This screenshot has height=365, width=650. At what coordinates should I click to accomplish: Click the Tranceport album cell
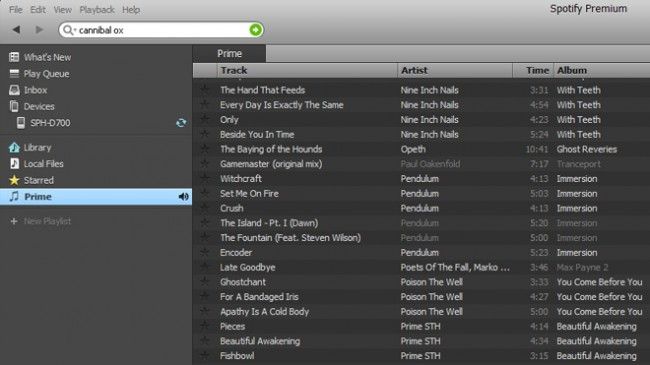click(578, 164)
